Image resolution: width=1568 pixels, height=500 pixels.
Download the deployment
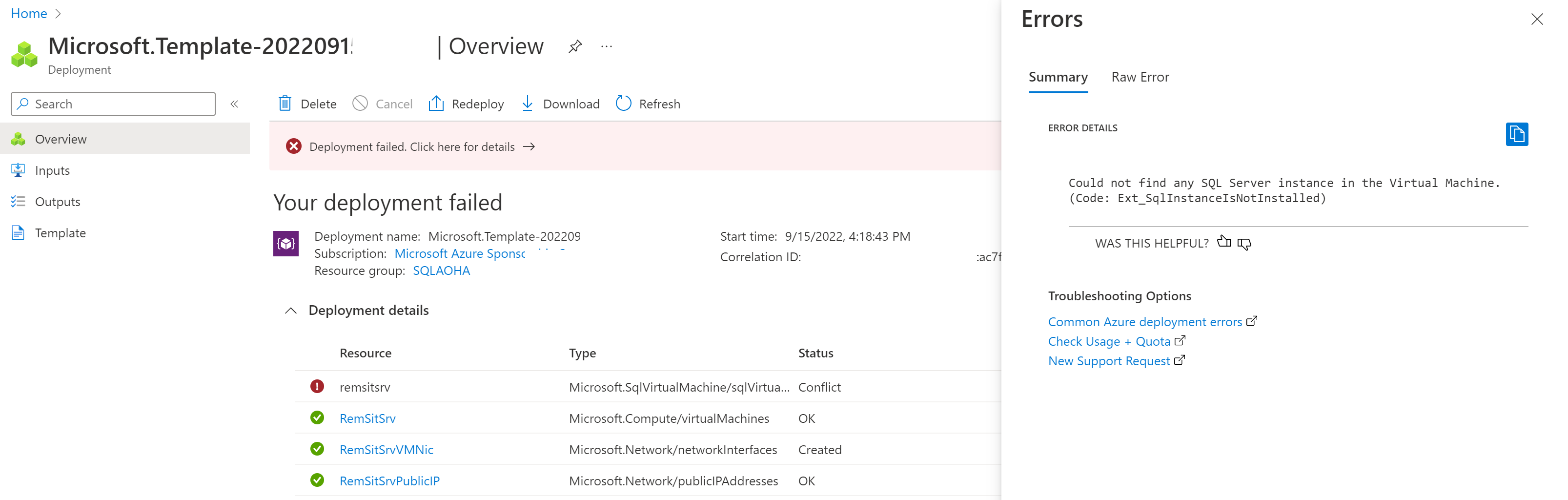[x=561, y=104]
